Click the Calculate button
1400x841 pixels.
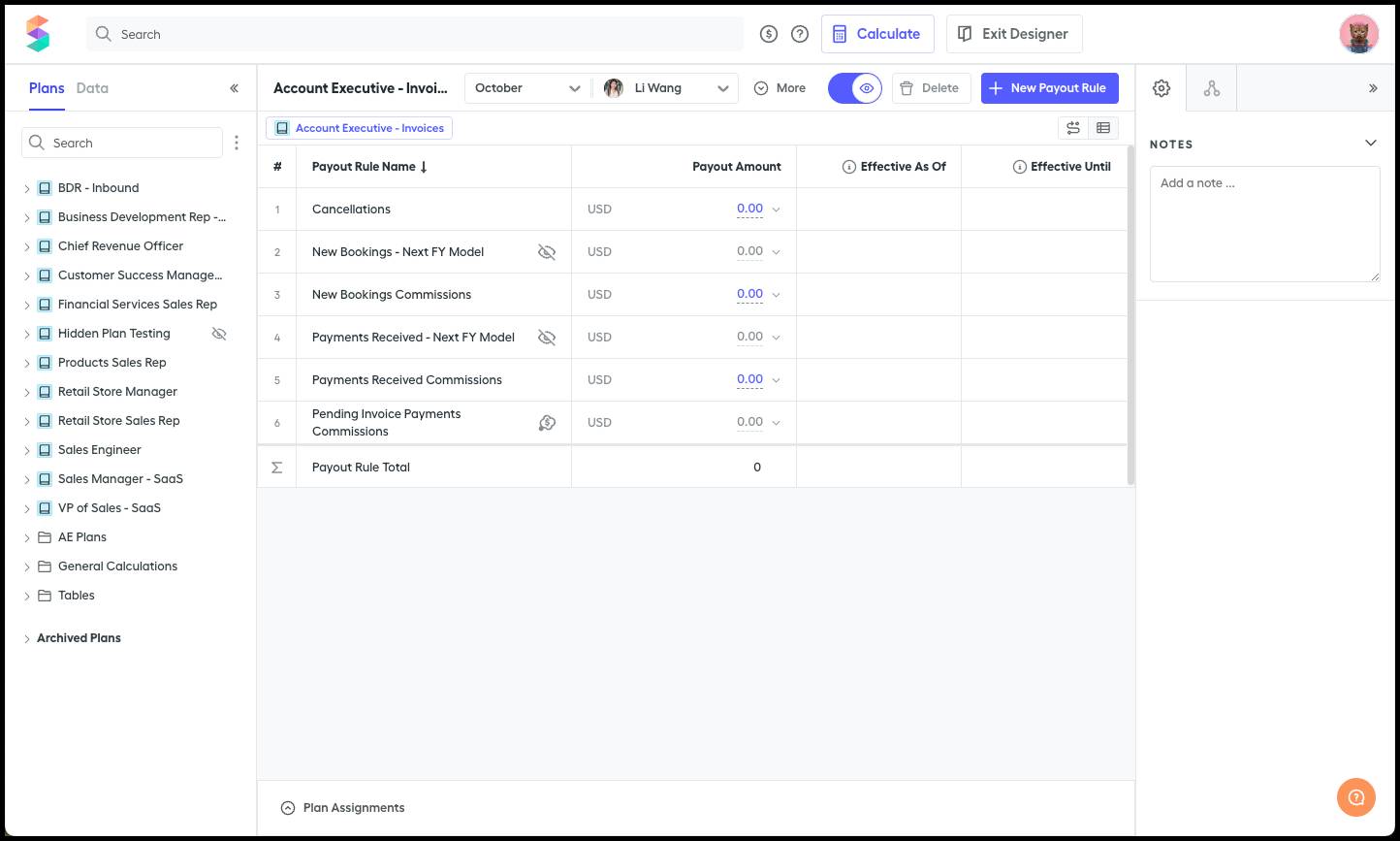coord(877,34)
